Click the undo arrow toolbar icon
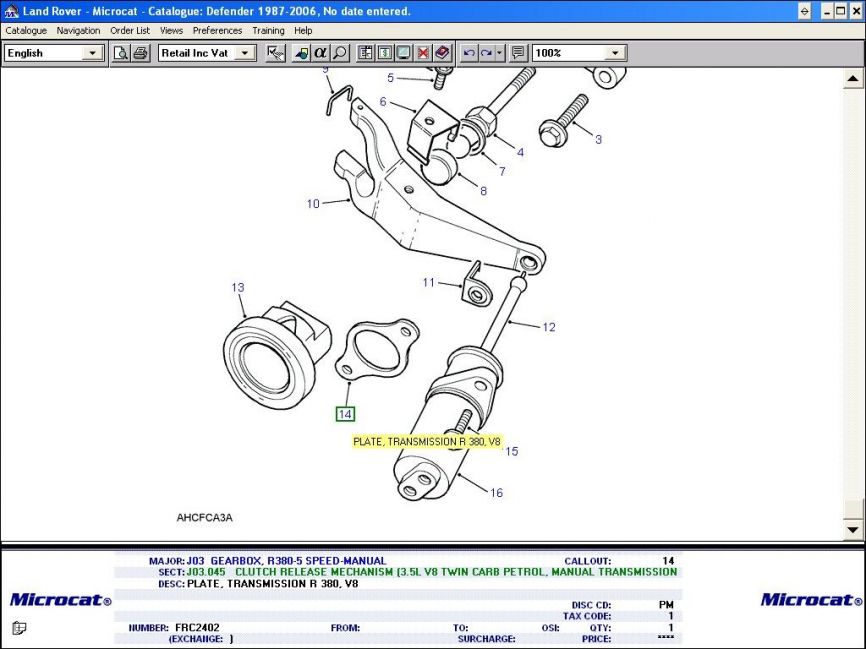This screenshot has width=866, height=649. pos(469,53)
